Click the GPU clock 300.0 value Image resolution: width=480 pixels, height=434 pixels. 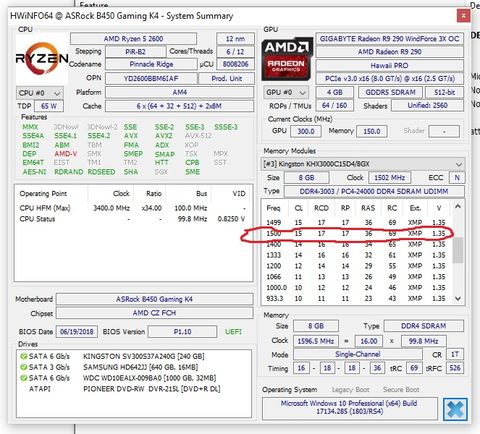[x=306, y=131]
